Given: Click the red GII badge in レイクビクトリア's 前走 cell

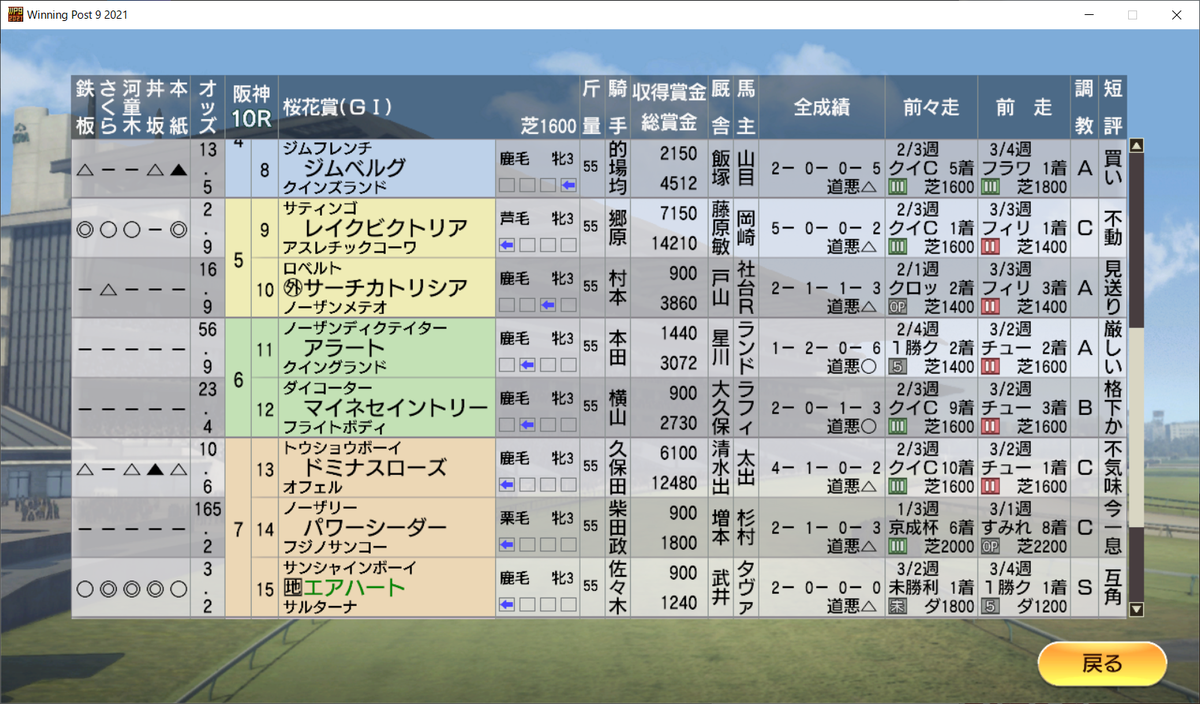Looking at the screenshot, I should click(990, 246).
